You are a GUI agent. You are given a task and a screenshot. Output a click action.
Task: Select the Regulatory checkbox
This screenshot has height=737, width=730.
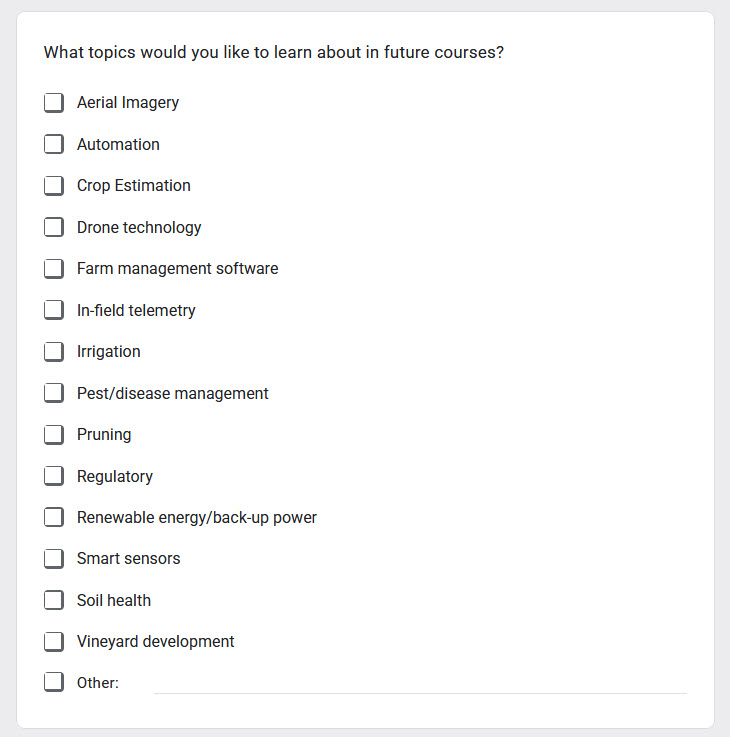coord(54,476)
